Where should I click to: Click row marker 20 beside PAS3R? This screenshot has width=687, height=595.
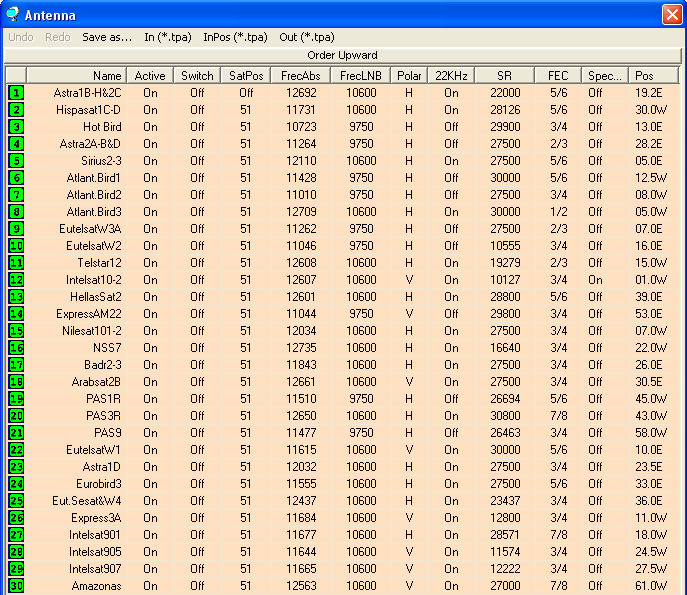pos(16,416)
